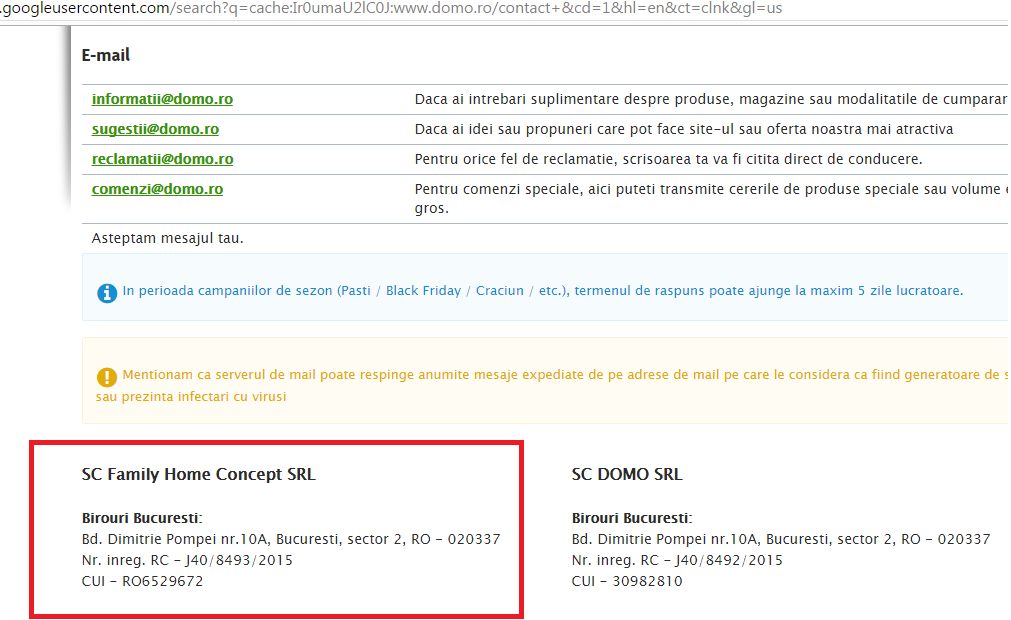Viewport: 1011px width, 620px height.
Task: Click the Bd. Dimitrie Pompei address line
Action: tap(290, 539)
